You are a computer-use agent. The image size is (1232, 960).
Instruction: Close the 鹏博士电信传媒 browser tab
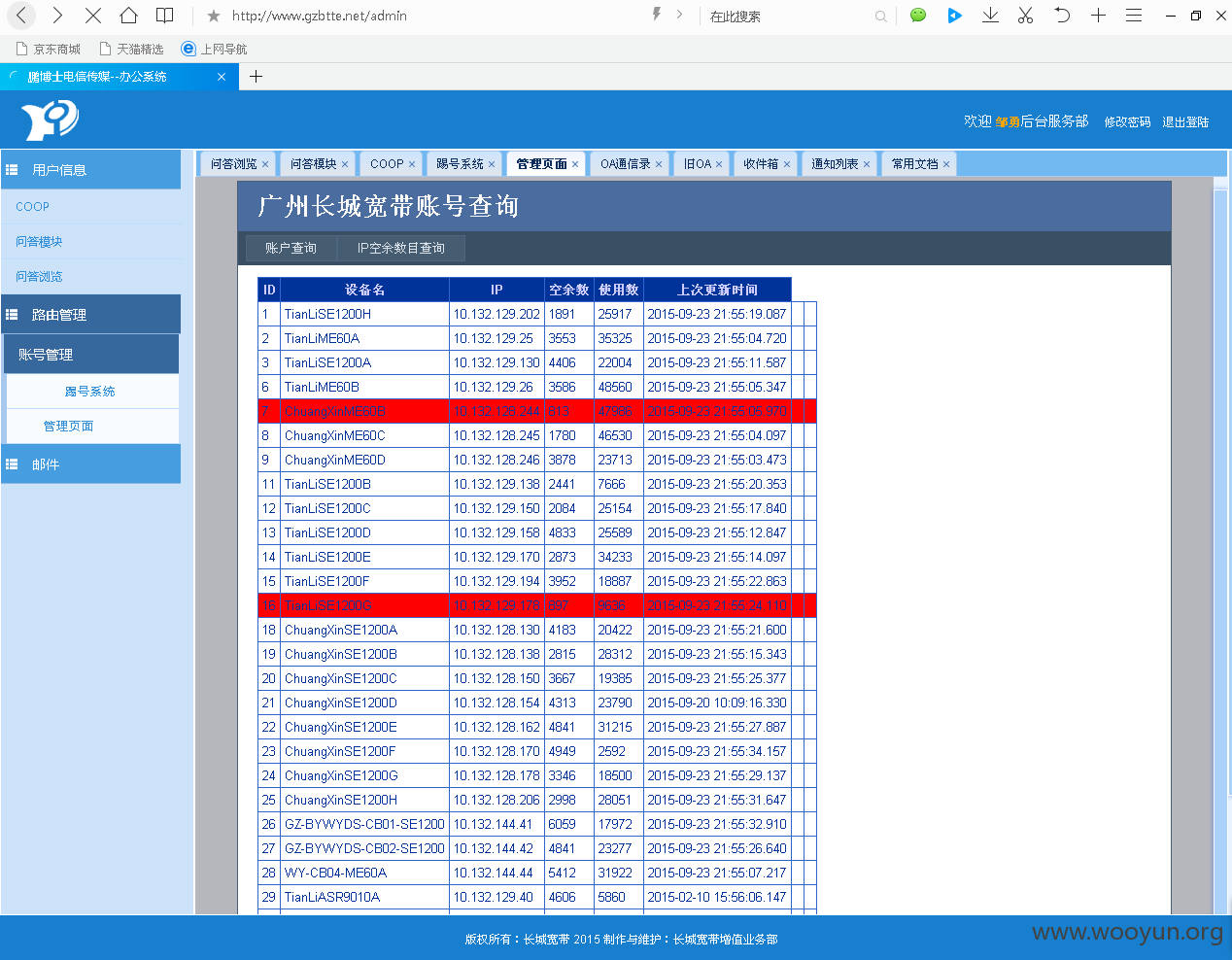pyautogui.click(x=222, y=77)
